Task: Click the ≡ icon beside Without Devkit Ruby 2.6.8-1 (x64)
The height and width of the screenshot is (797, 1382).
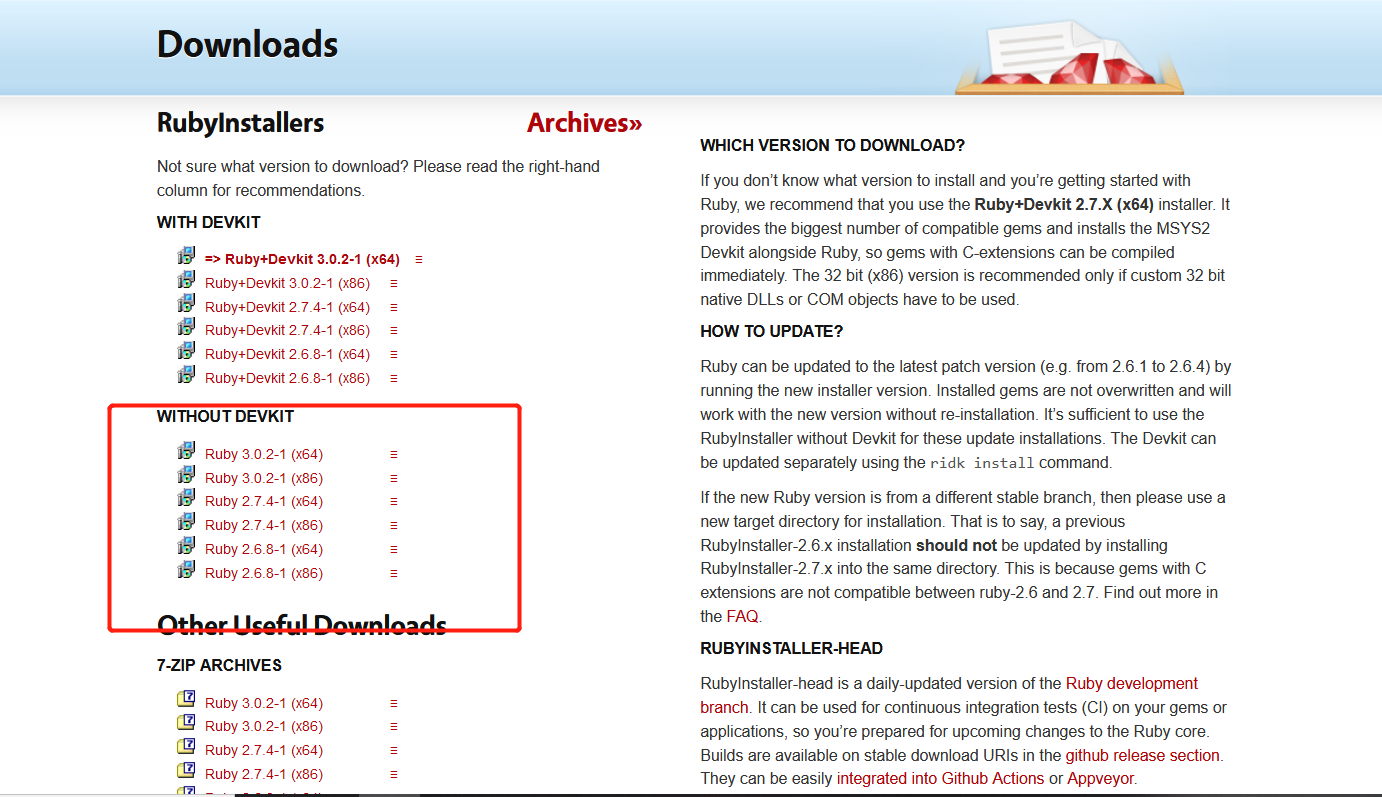Action: click(394, 549)
